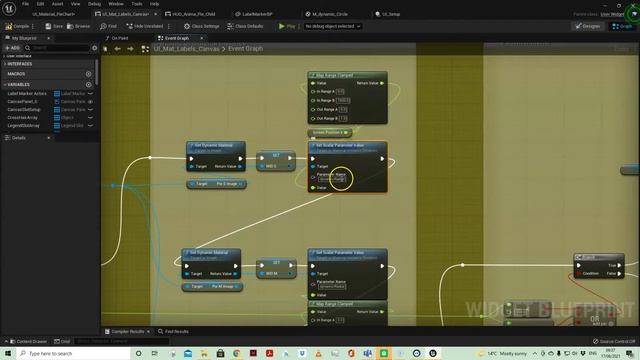Open the Edit menu
This screenshot has width=640, height=360.
(x=40, y=4)
